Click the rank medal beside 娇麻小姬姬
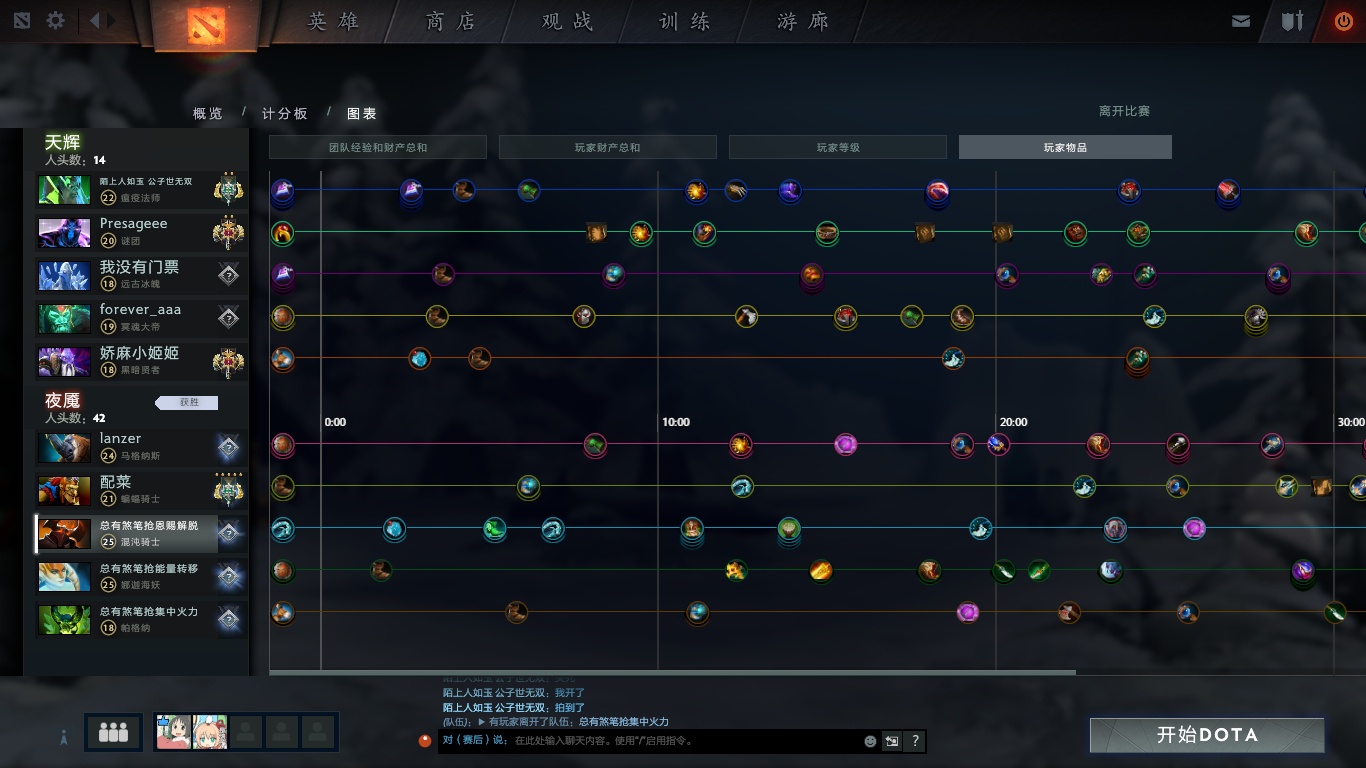 [x=229, y=361]
